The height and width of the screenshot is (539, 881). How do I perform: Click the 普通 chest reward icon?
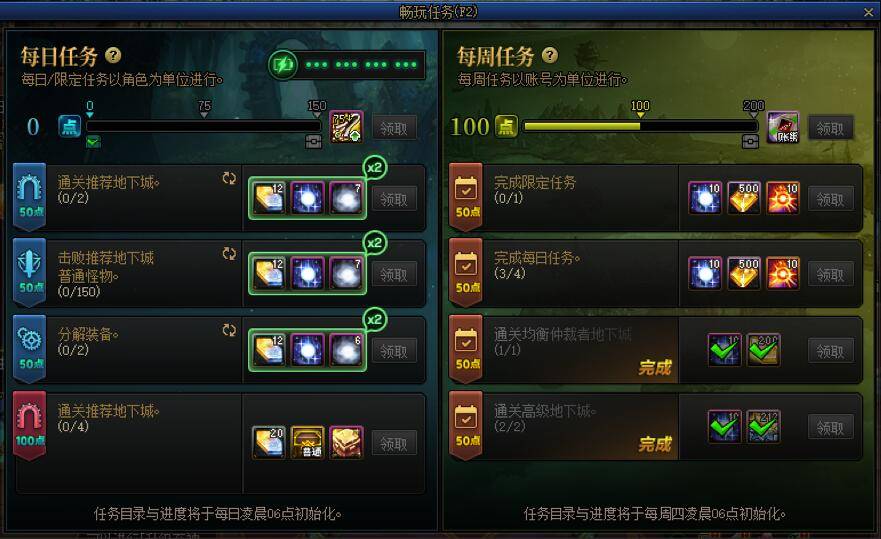[307, 442]
